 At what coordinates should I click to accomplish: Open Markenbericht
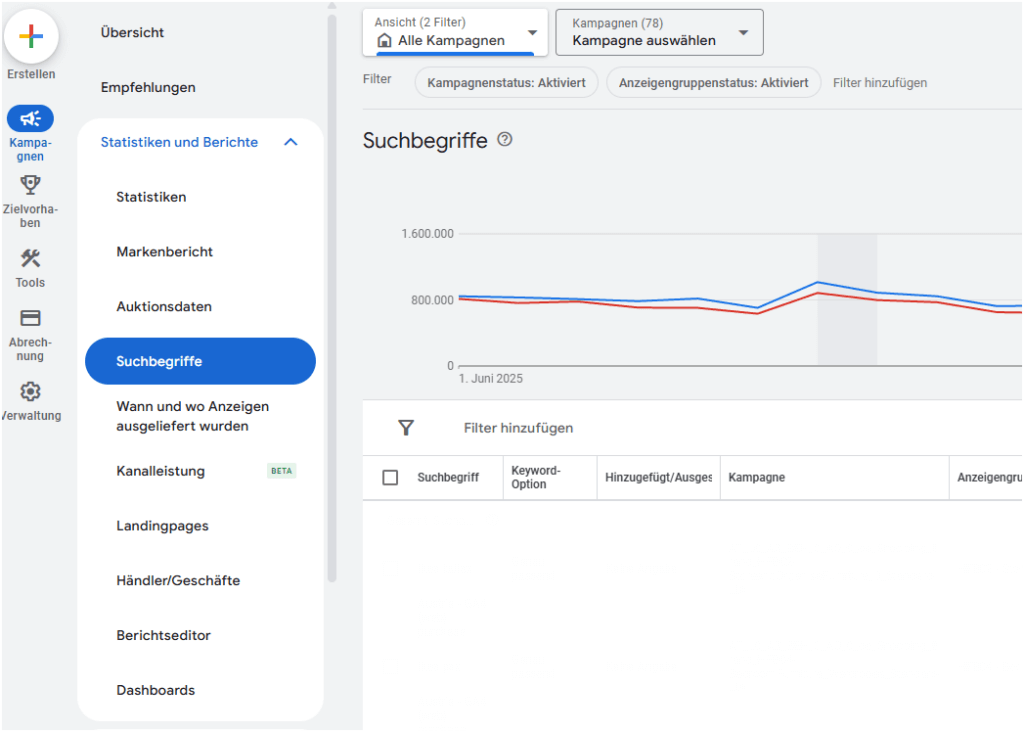[x=165, y=251]
